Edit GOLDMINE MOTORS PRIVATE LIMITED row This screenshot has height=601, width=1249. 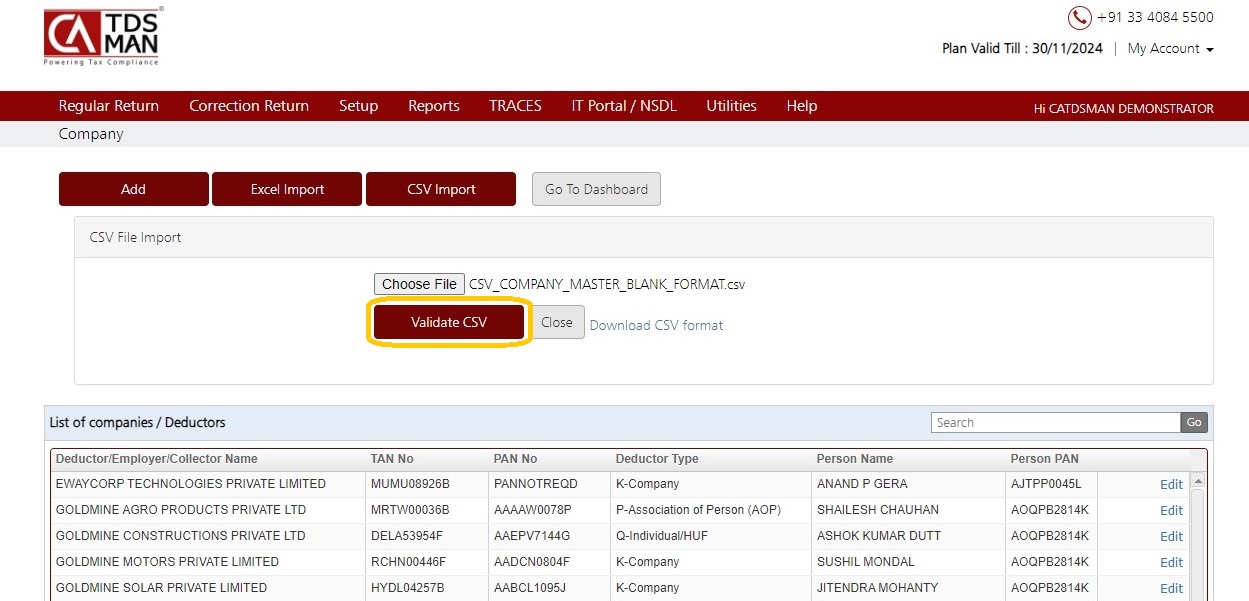(1171, 562)
